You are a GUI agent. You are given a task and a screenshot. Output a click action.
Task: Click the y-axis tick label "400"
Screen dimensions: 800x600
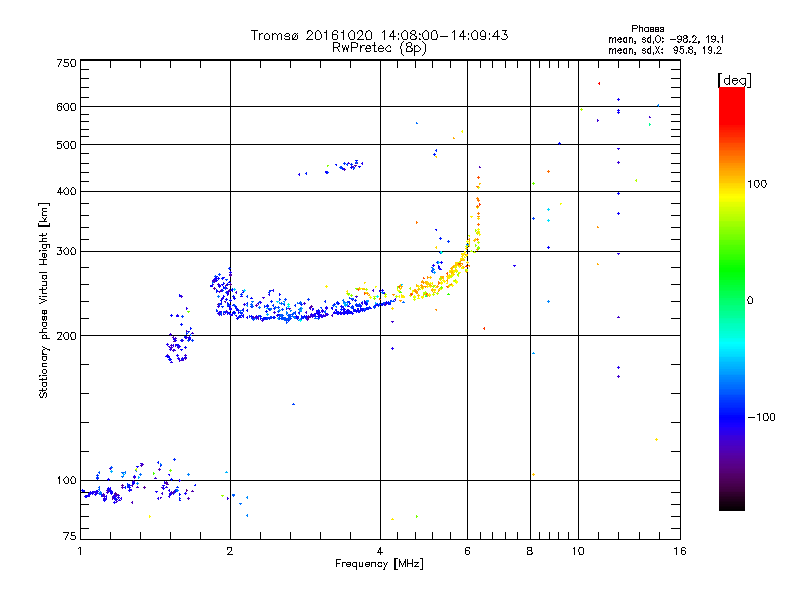click(66, 191)
